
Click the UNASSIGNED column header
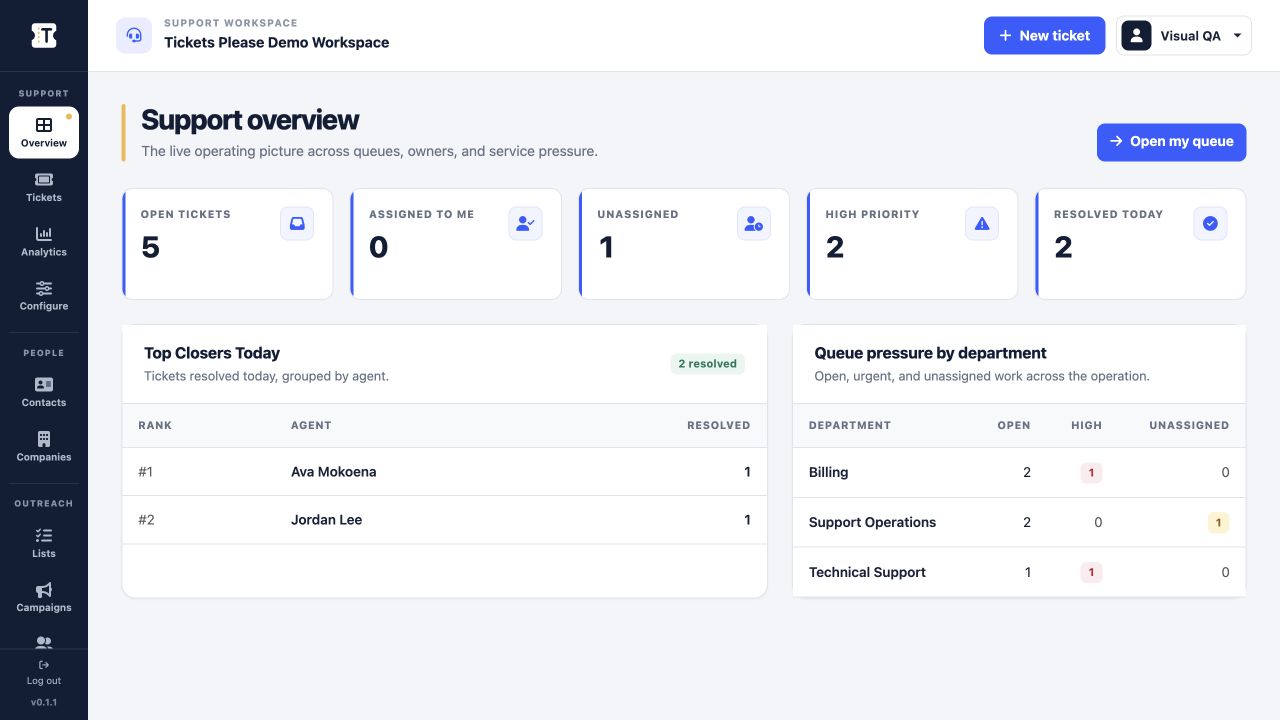coord(1189,425)
